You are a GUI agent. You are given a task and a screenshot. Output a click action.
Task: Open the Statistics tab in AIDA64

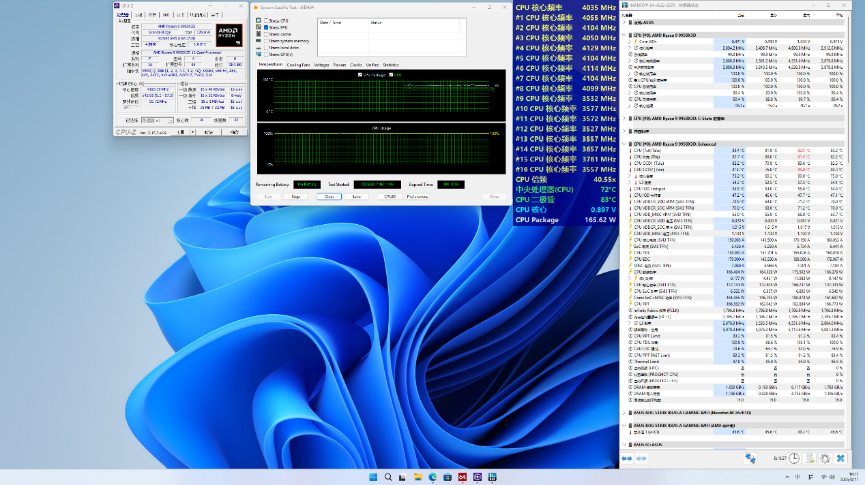[x=390, y=64]
